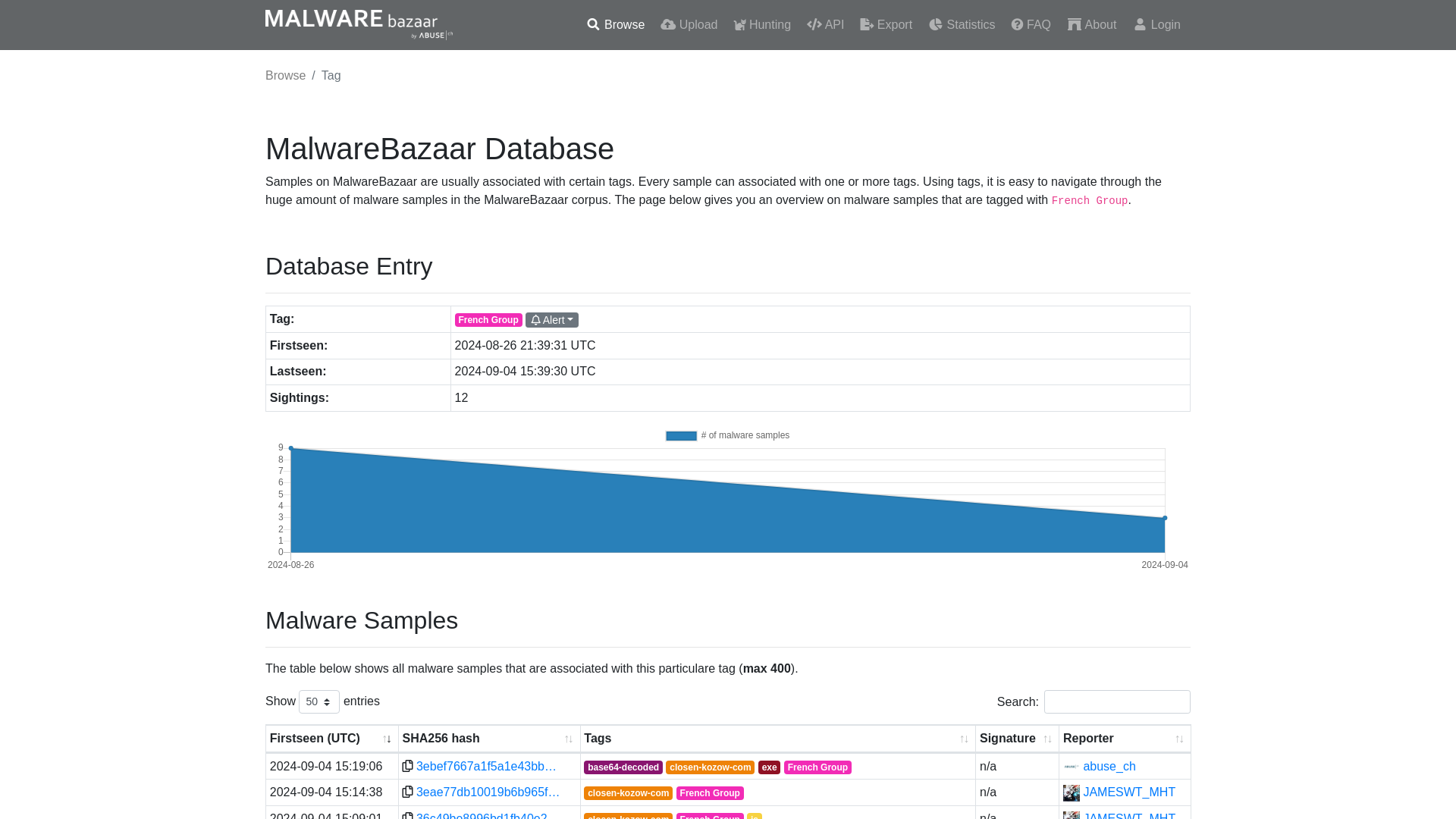Image resolution: width=1456 pixels, height=819 pixels.
Task: Click the base64-decoded tag
Action: [623, 767]
